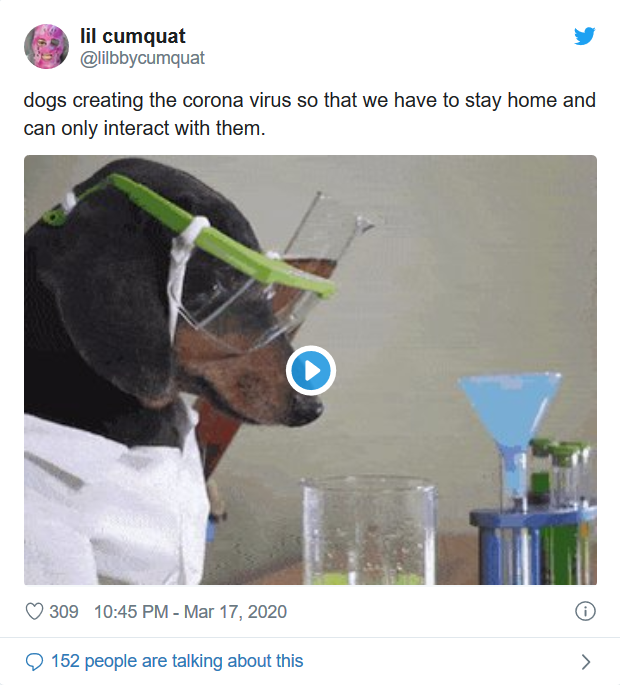The width and height of the screenshot is (620, 685).
Task: Click "152 people are talking about this"
Action: tap(177, 661)
